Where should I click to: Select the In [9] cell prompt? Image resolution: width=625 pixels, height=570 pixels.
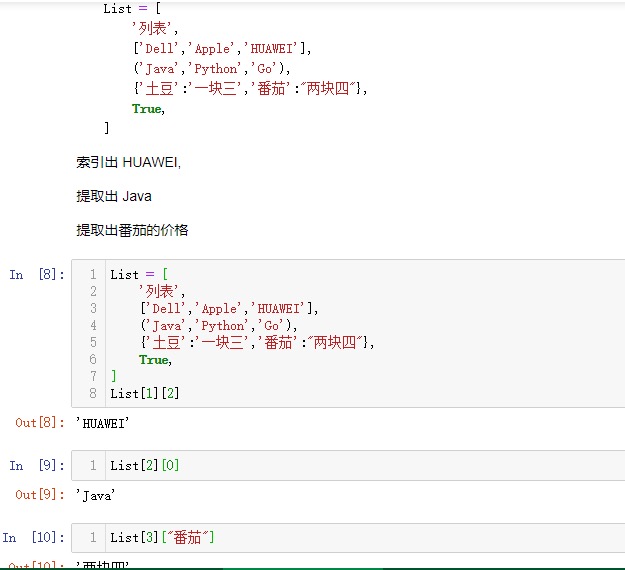[36, 465]
